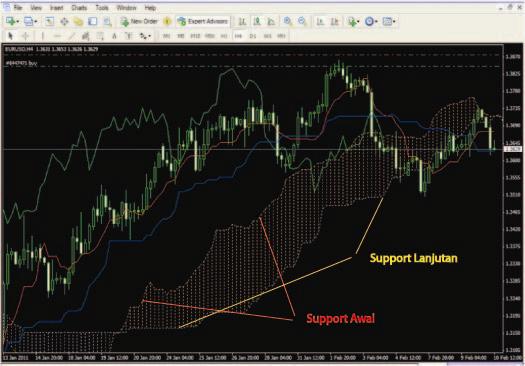The image size is (525, 366).
Task: Select the W1 timeframe button
Action: pyautogui.click(x=267, y=36)
